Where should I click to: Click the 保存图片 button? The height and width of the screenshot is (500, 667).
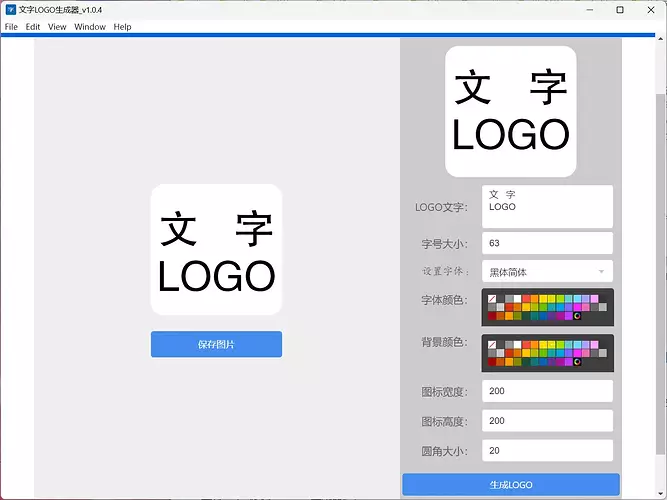click(216, 344)
